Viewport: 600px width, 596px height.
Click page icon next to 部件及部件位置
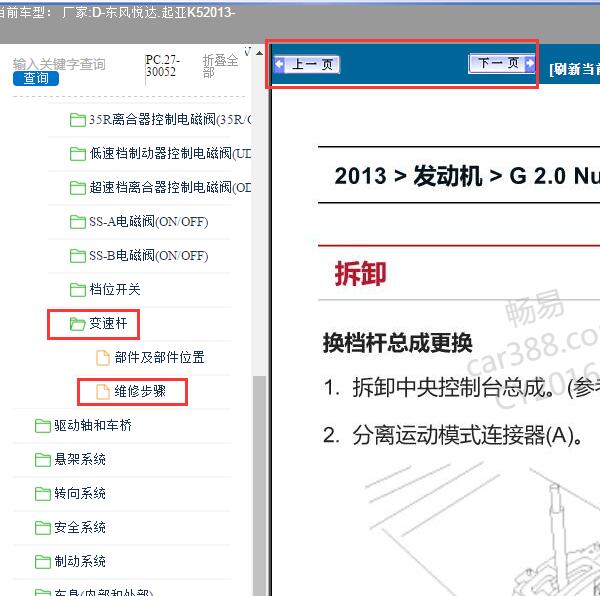103,358
